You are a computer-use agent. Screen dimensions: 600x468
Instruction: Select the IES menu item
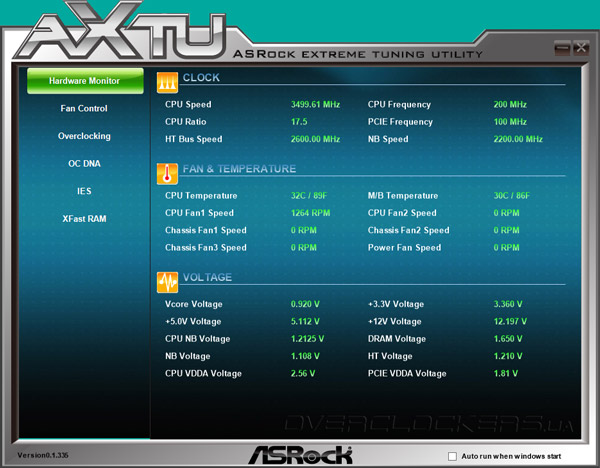click(x=84, y=191)
